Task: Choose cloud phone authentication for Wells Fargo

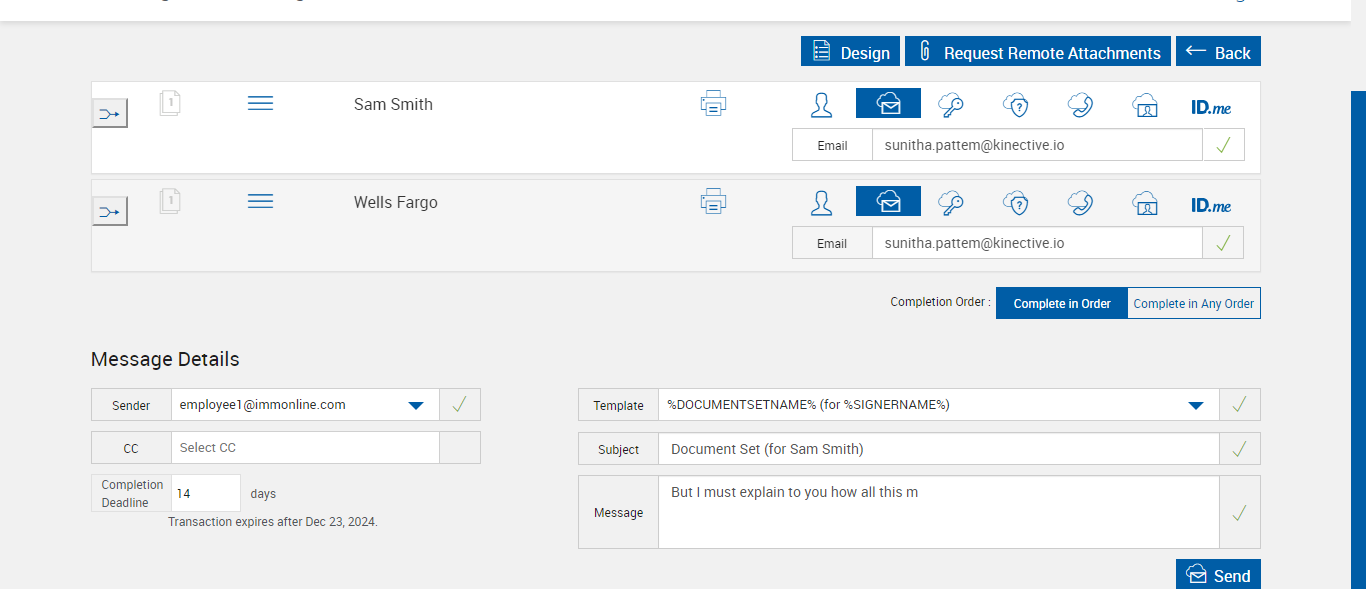Action: pyautogui.click(x=1080, y=203)
